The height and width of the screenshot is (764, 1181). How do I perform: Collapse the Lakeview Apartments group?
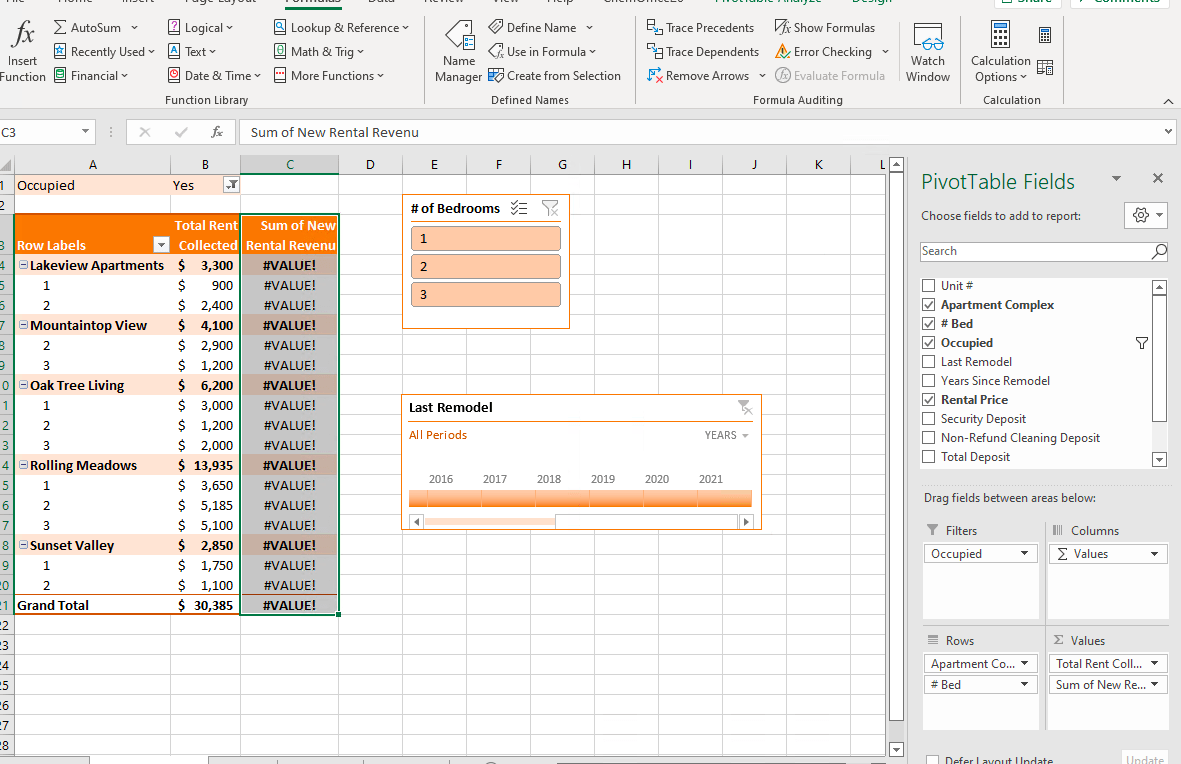(x=23, y=265)
